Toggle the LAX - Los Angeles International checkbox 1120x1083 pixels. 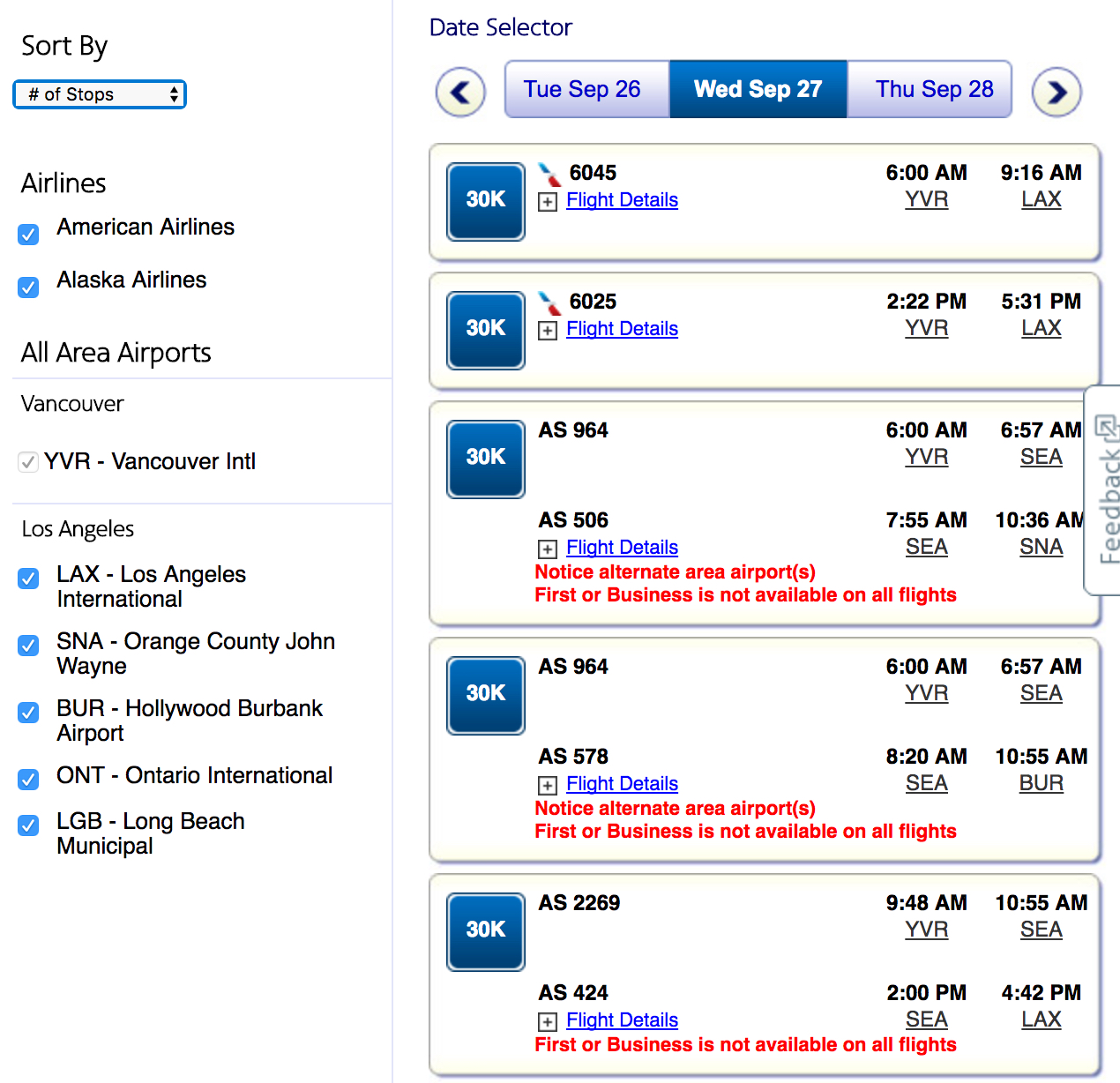[x=28, y=578]
